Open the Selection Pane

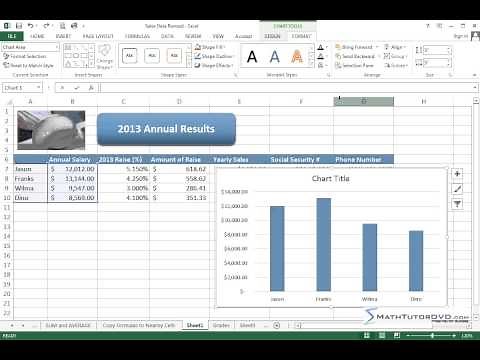(x=354, y=65)
